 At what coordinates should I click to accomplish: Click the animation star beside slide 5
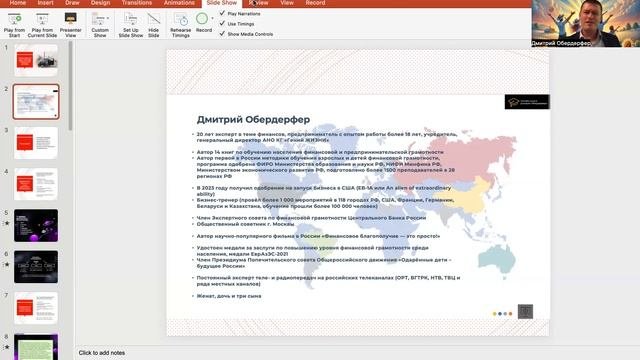tap(7, 223)
